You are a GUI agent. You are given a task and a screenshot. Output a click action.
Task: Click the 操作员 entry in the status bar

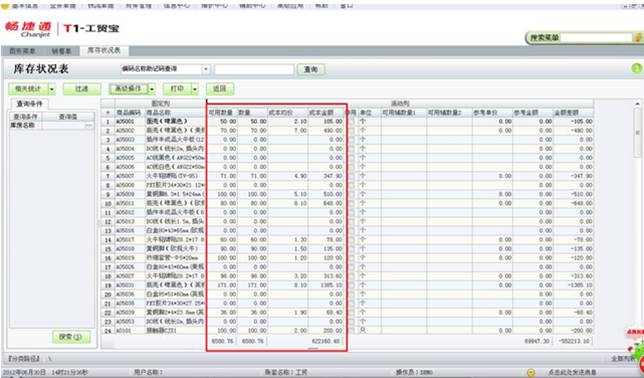click(x=414, y=373)
